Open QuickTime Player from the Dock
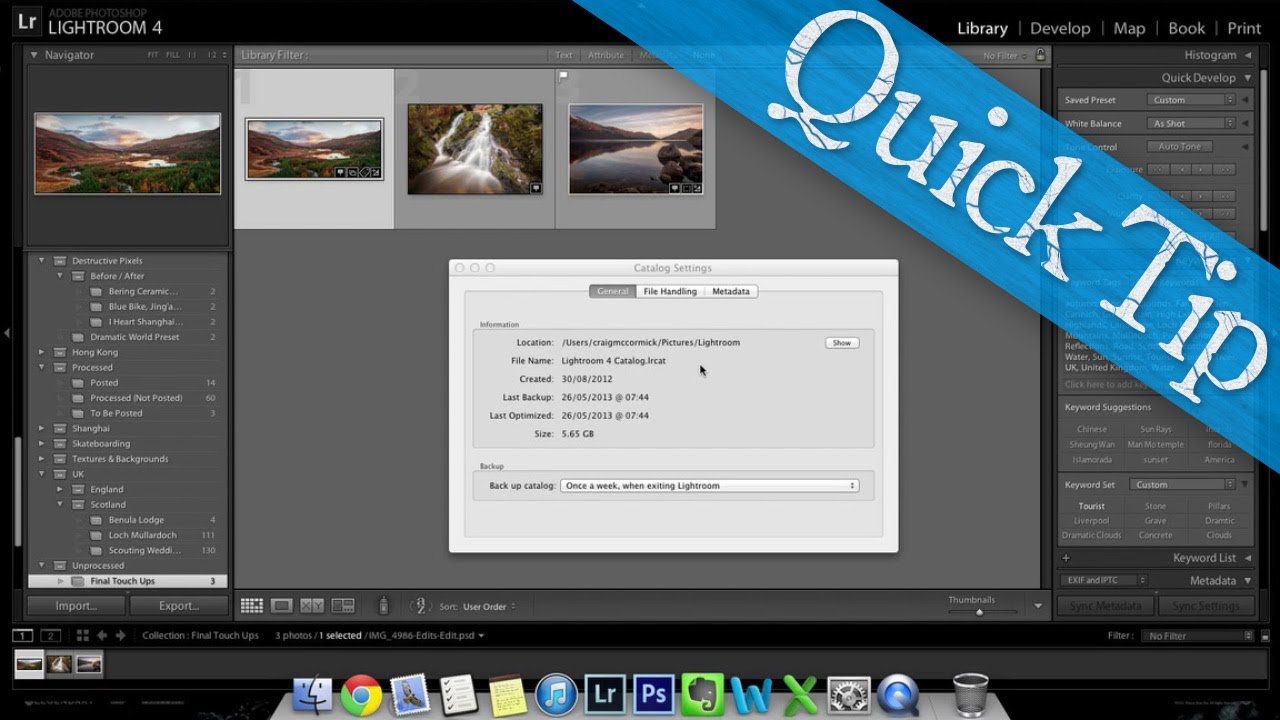The width and height of the screenshot is (1280, 720). pyautogui.click(x=897, y=695)
